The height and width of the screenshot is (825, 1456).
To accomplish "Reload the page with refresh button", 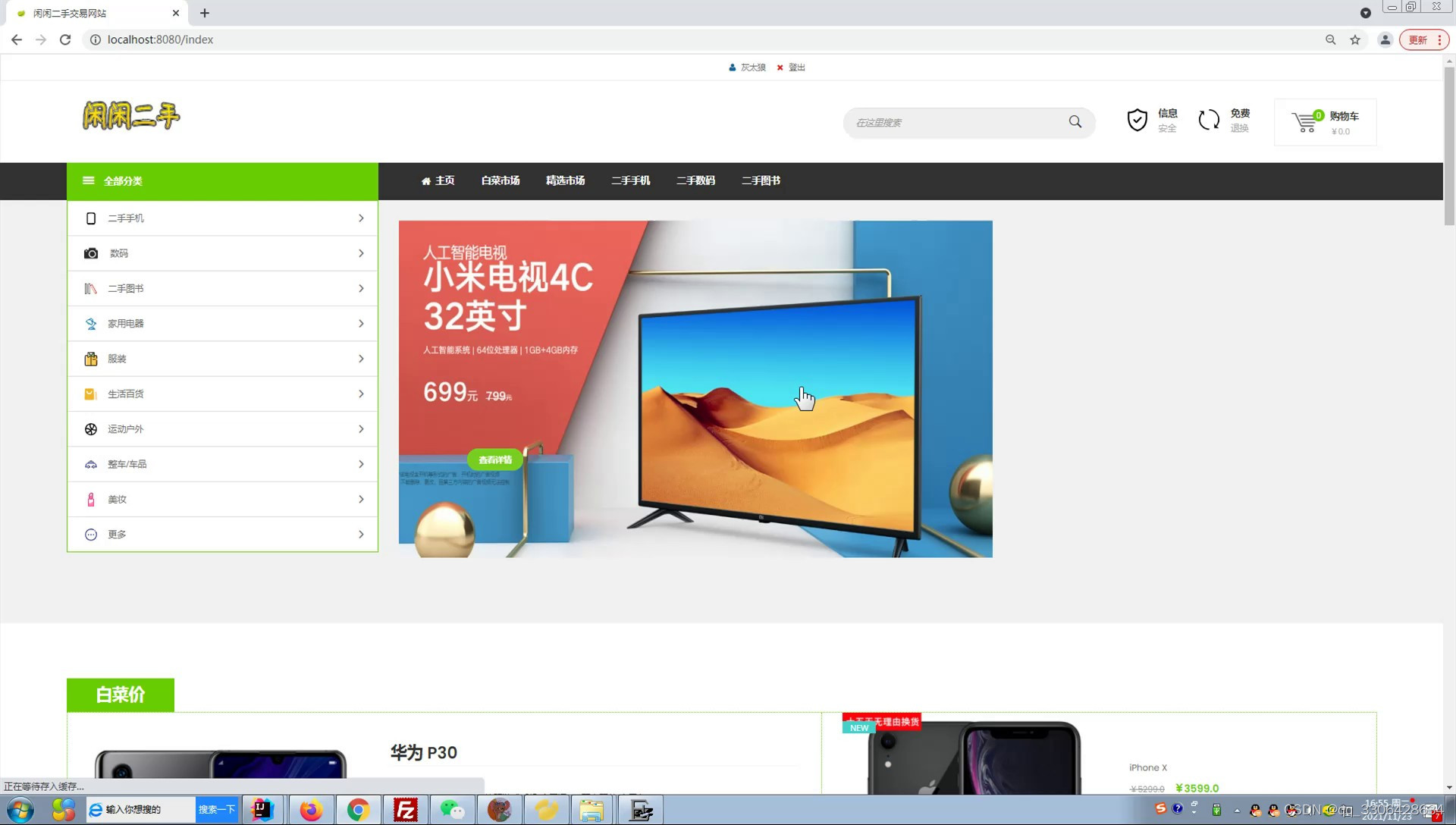I will (65, 39).
